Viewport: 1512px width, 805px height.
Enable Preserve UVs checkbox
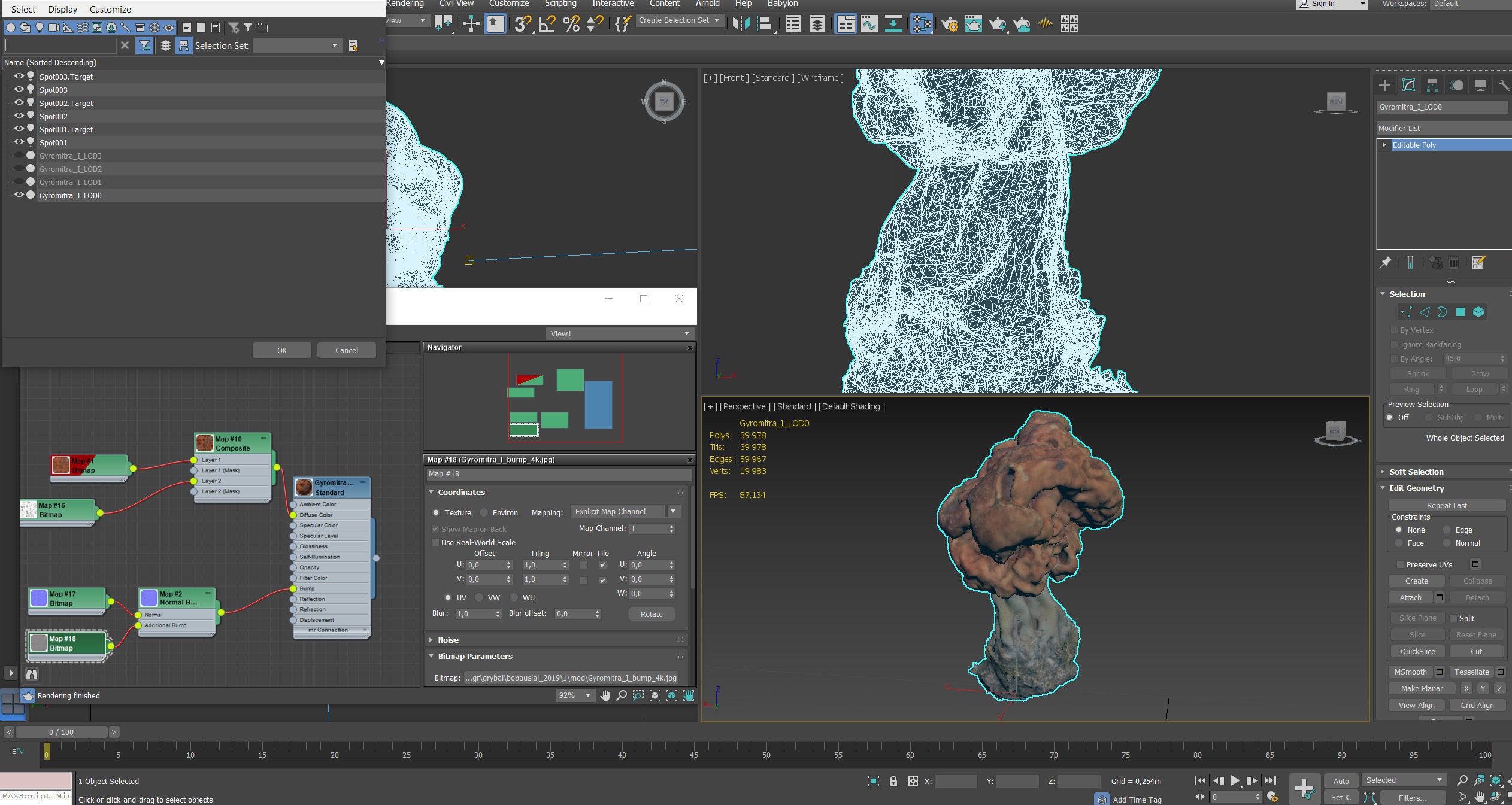pyautogui.click(x=1401, y=564)
